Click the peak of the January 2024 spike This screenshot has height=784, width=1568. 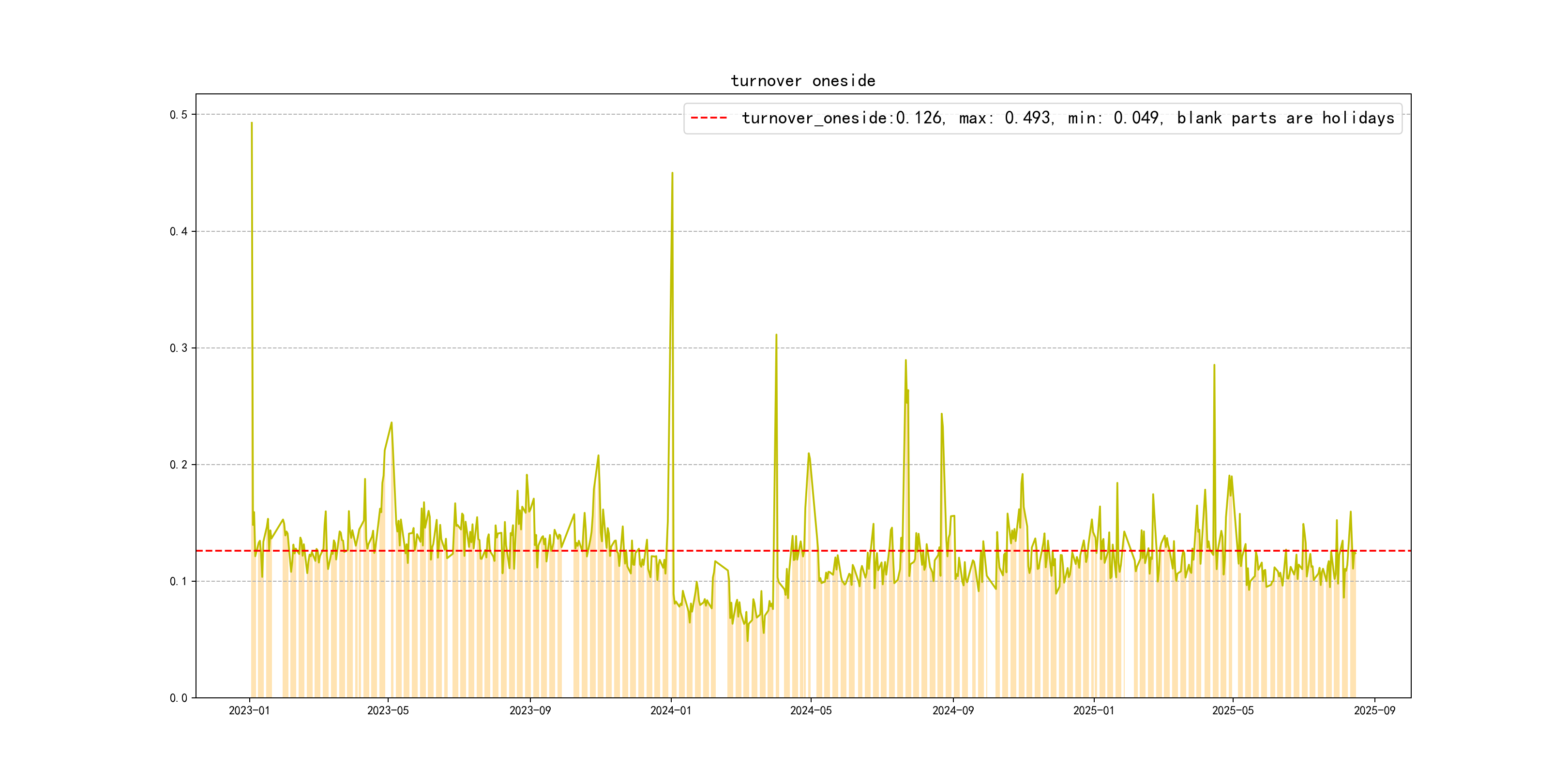pos(672,173)
